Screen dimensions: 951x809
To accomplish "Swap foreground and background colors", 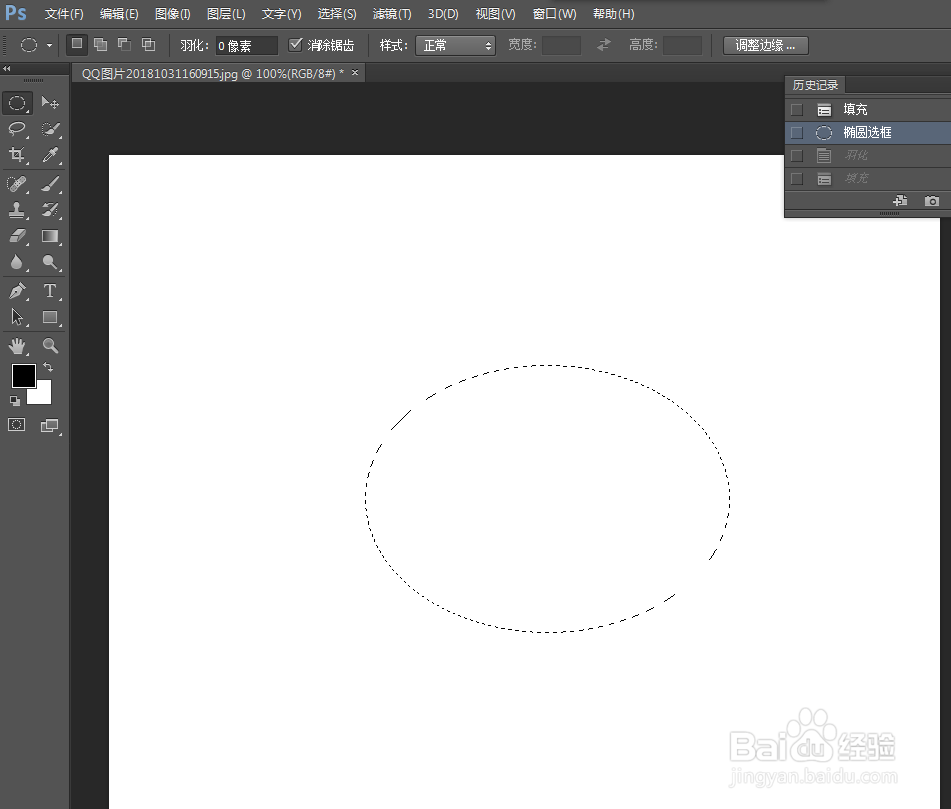I will [48, 367].
